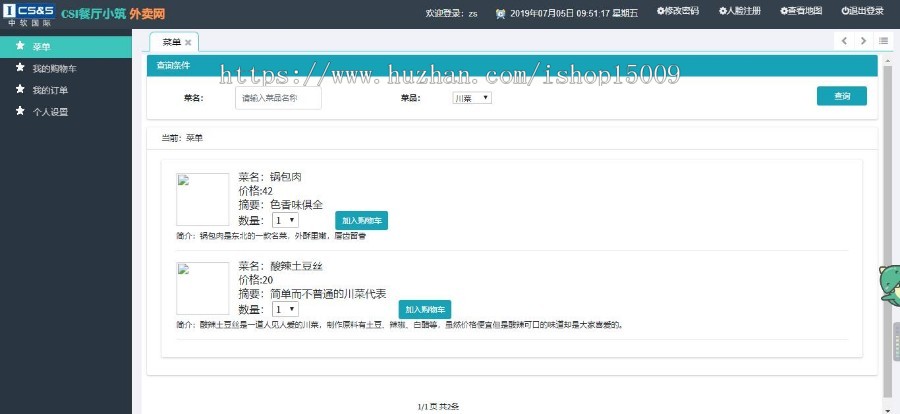Click the star icon beside 个人设置
The width and height of the screenshot is (900, 414).
[x=20, y=111]
